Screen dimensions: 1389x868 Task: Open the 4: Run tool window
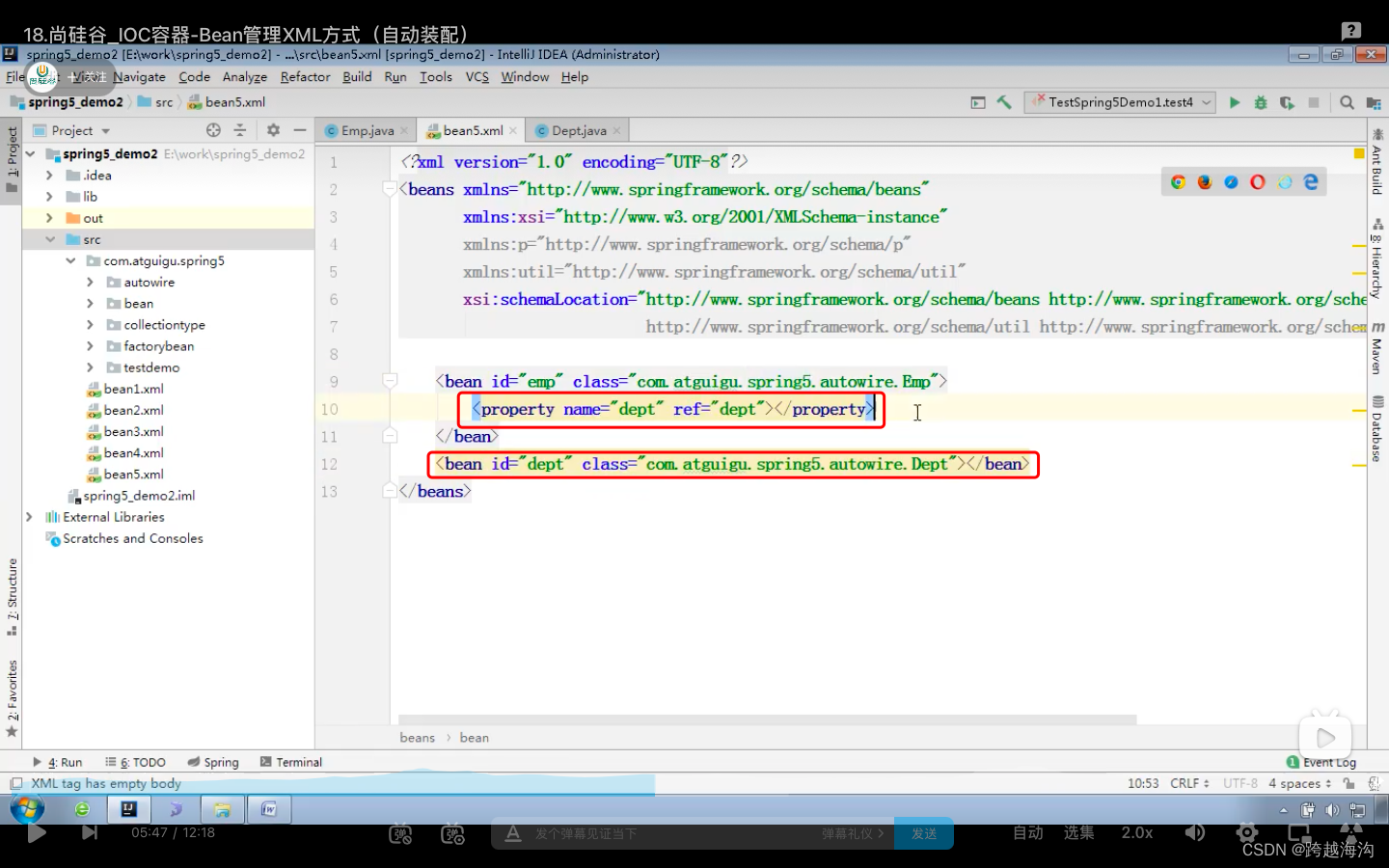coord(58,762)
